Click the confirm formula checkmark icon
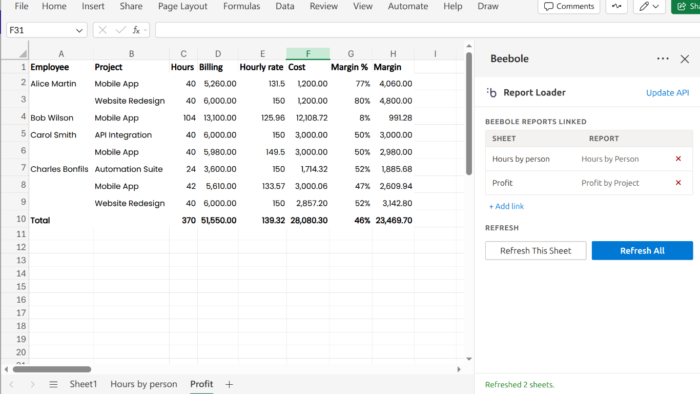Screen dimensions: 700x394 [x=121, y=30]
